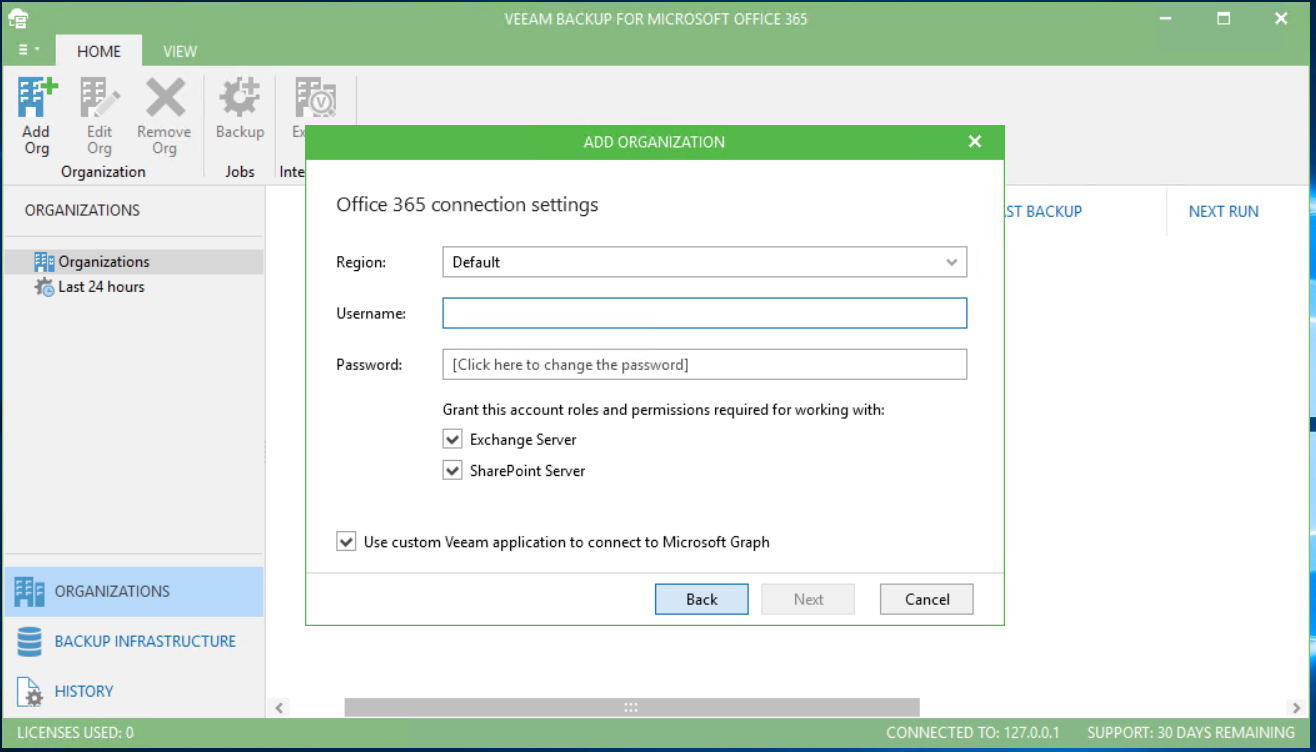Click the Organizations tree node icon
The image size is (1316, 752).
(44, 262)
